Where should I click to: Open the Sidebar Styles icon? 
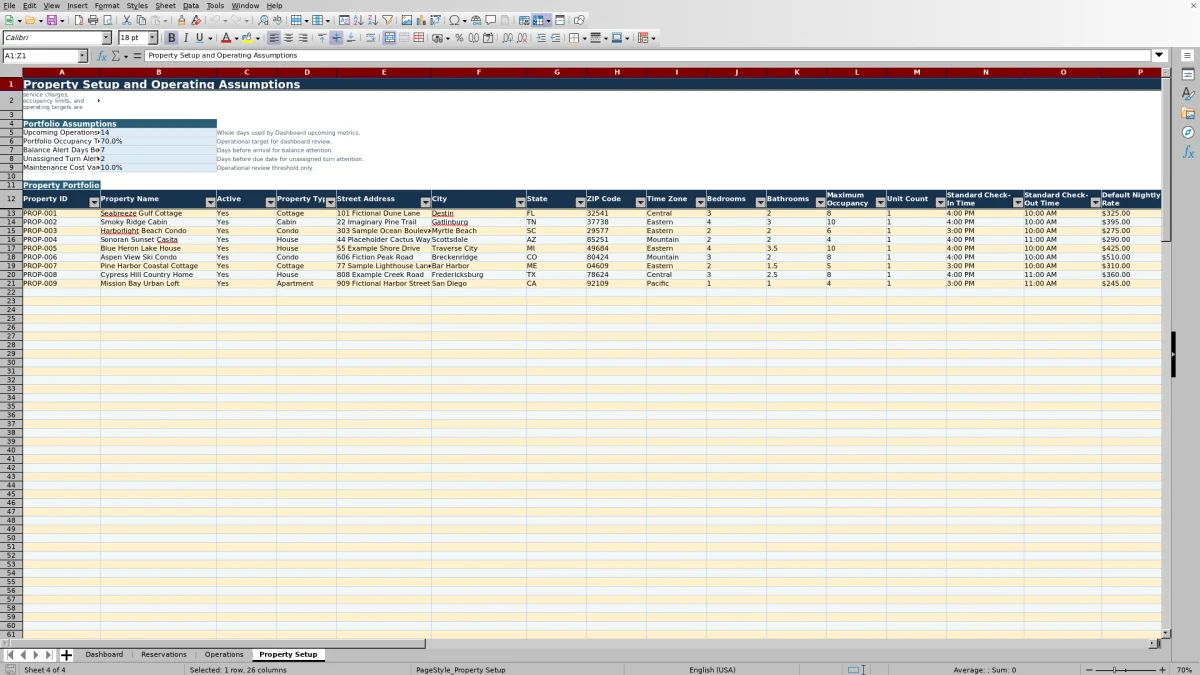pos(1188,94)
